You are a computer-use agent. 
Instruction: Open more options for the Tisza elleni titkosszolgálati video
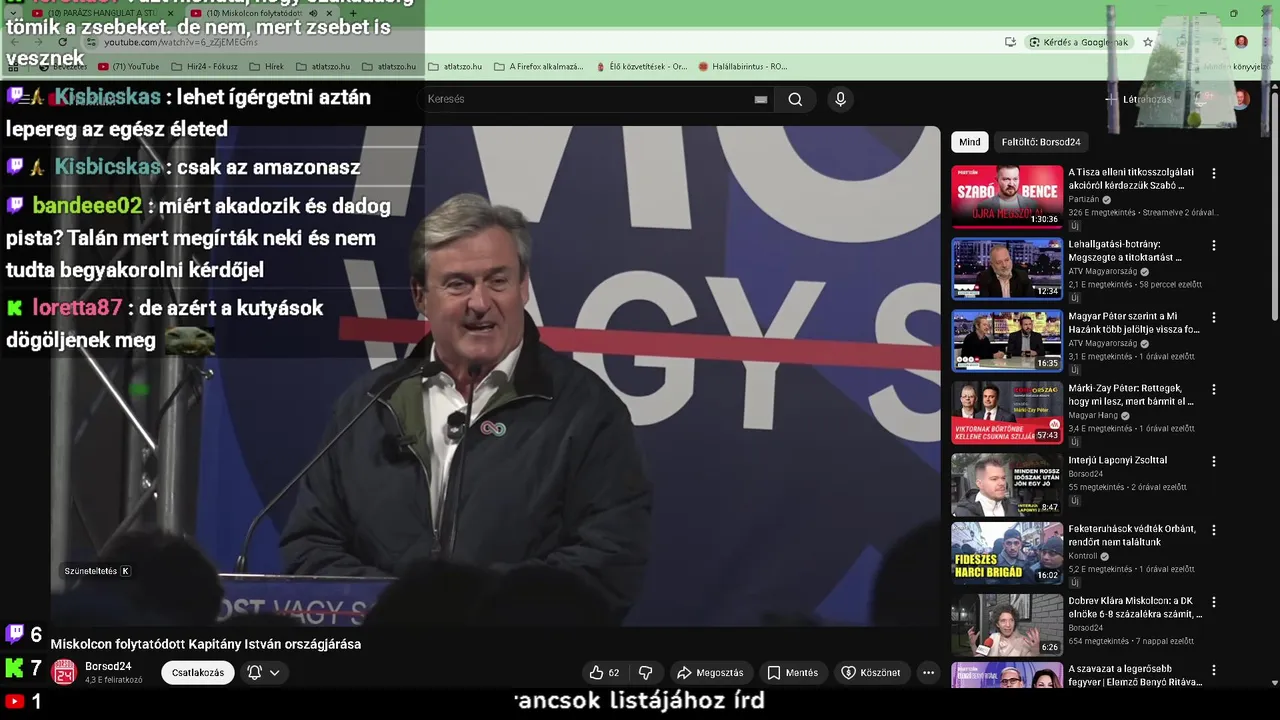1214,173
